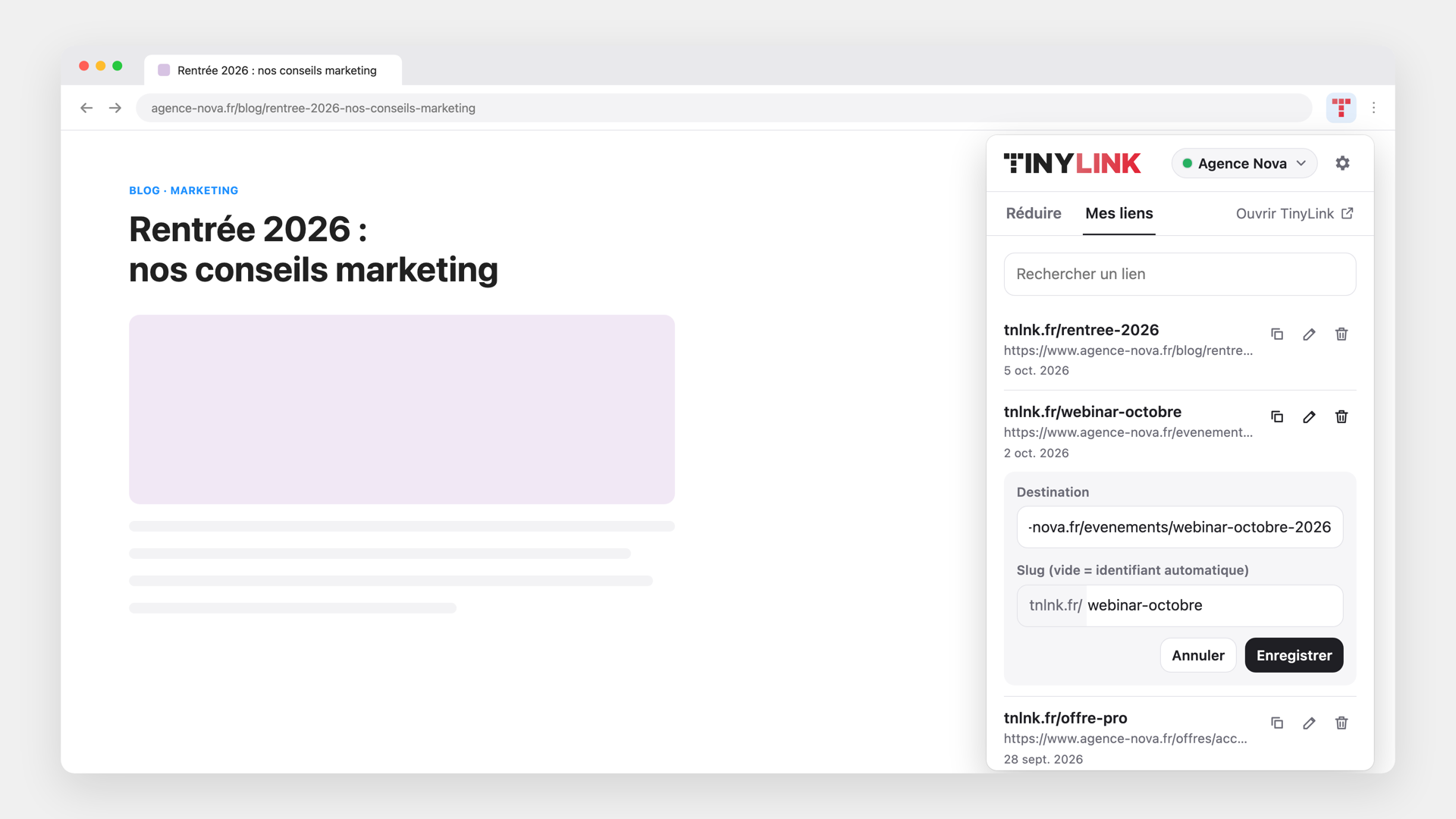Click the tnlnk.fr/webinar-octobre short link title
This screenshot has height=819, width=1456.
[x=1093, y=412]
